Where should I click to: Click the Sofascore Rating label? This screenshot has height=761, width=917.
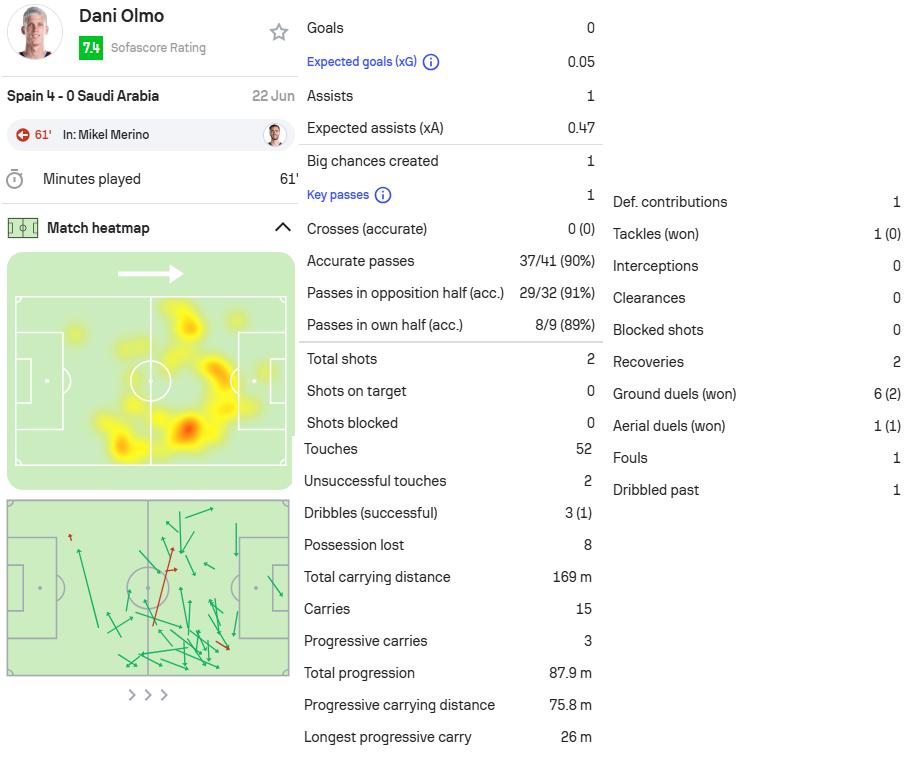(x=158, y=48)
